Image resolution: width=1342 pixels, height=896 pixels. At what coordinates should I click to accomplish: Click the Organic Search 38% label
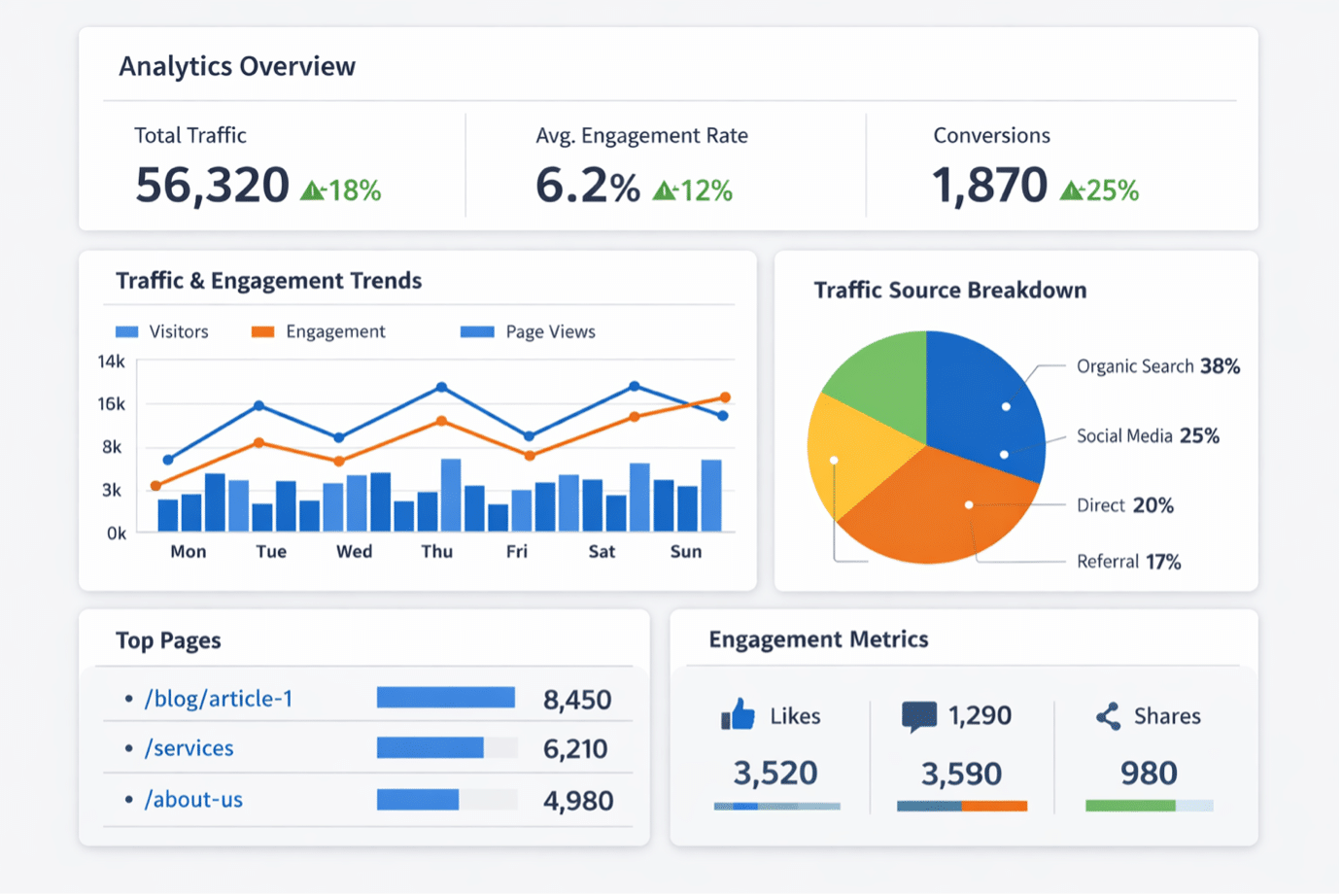click(1158, 366)
